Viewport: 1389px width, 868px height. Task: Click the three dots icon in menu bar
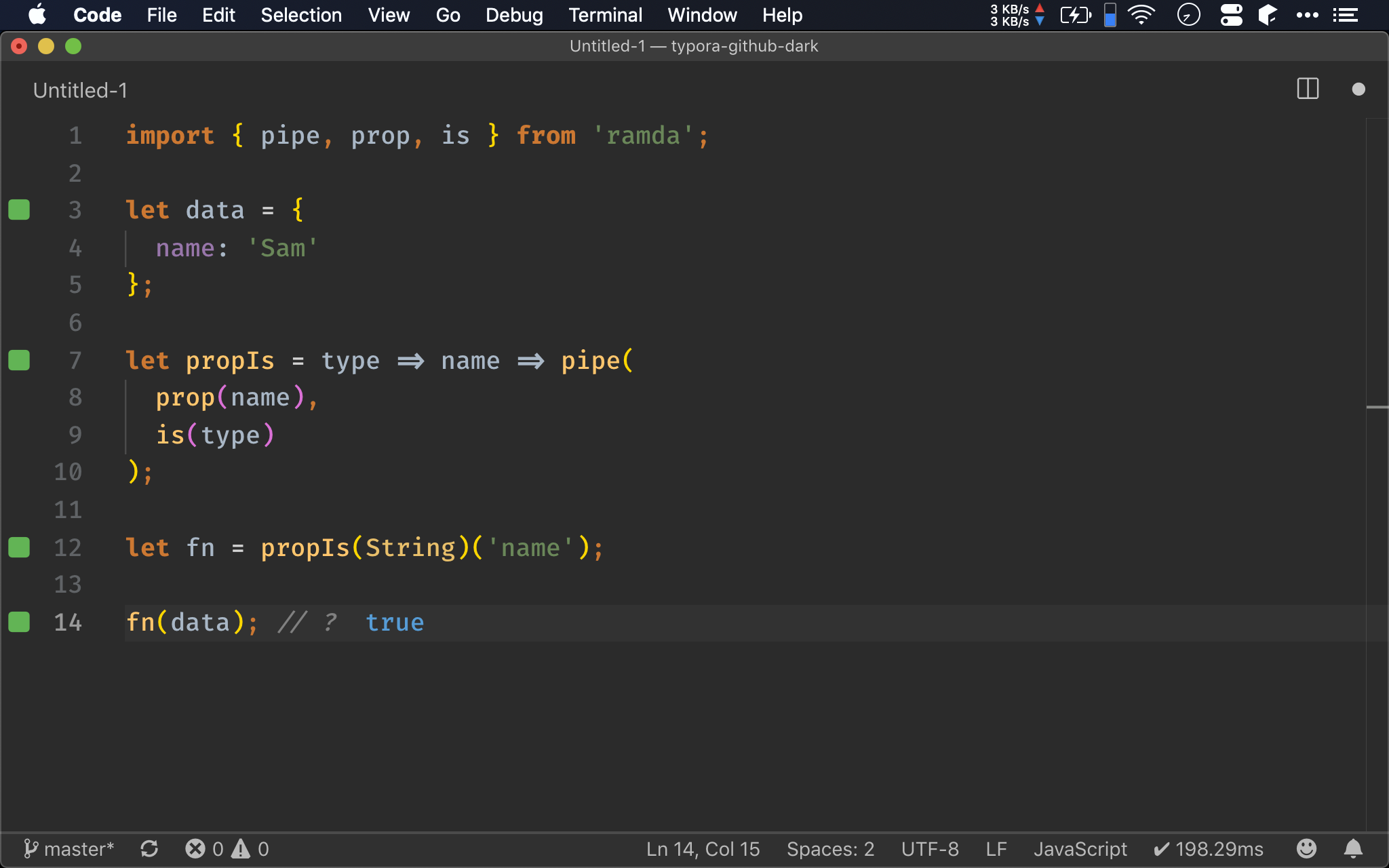[1307, 15]
